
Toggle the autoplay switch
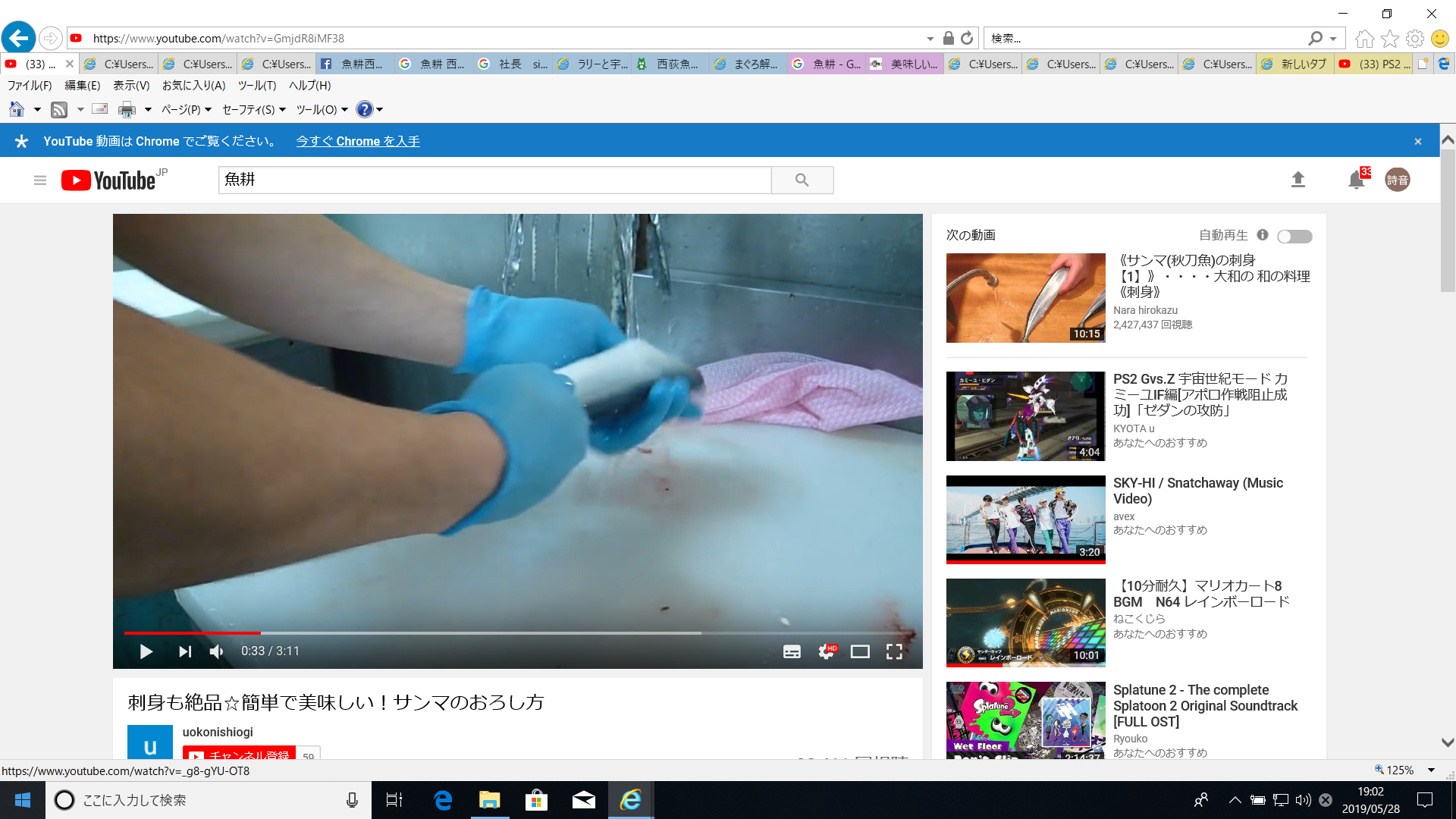point(1294,237)
